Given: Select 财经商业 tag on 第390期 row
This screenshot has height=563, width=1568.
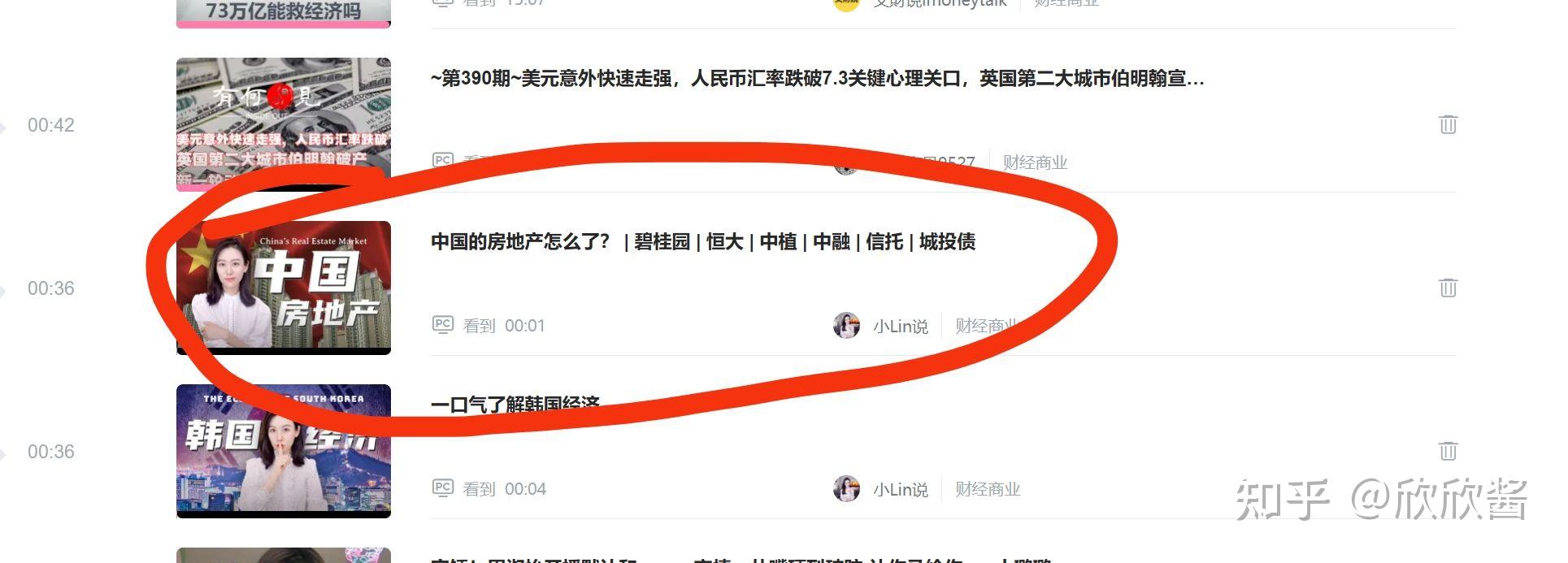Looking at the screenshot, I should pos(1035,162).
